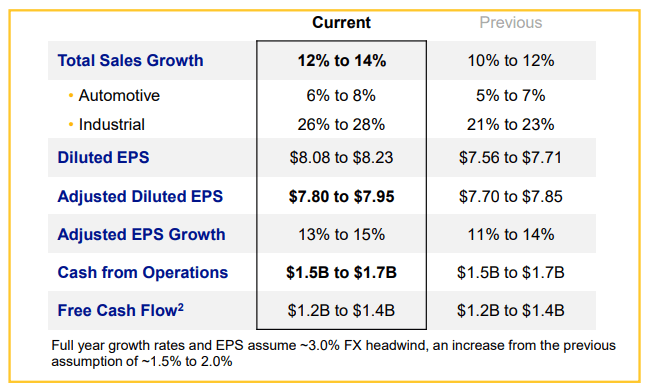
Task: Select the Adjusted Diluted EPS label
Action: pos(140,196)
